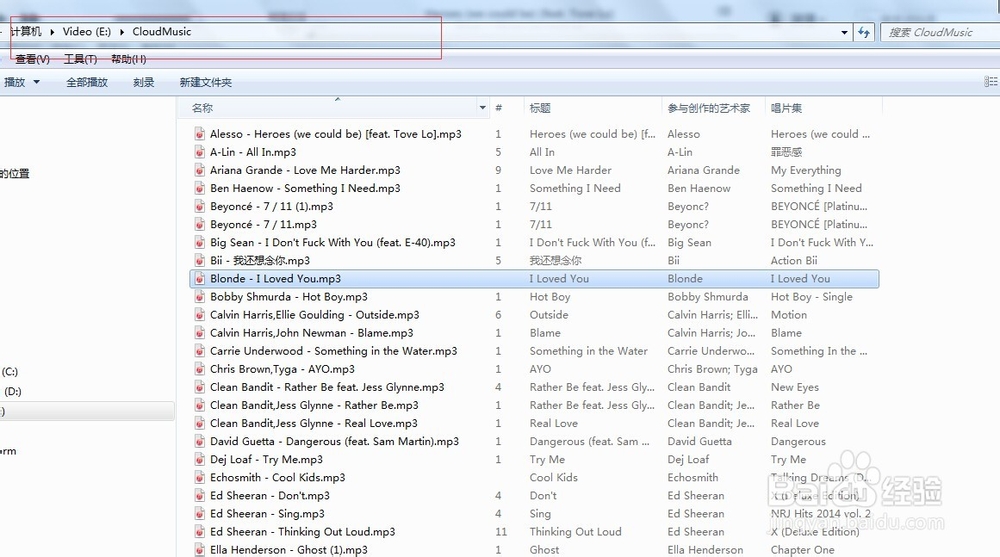The width and height of the screenshot is (1000, 557).
Task: Click the title cell 'Thinking Out Loud'
Action: tap(575, 531)
